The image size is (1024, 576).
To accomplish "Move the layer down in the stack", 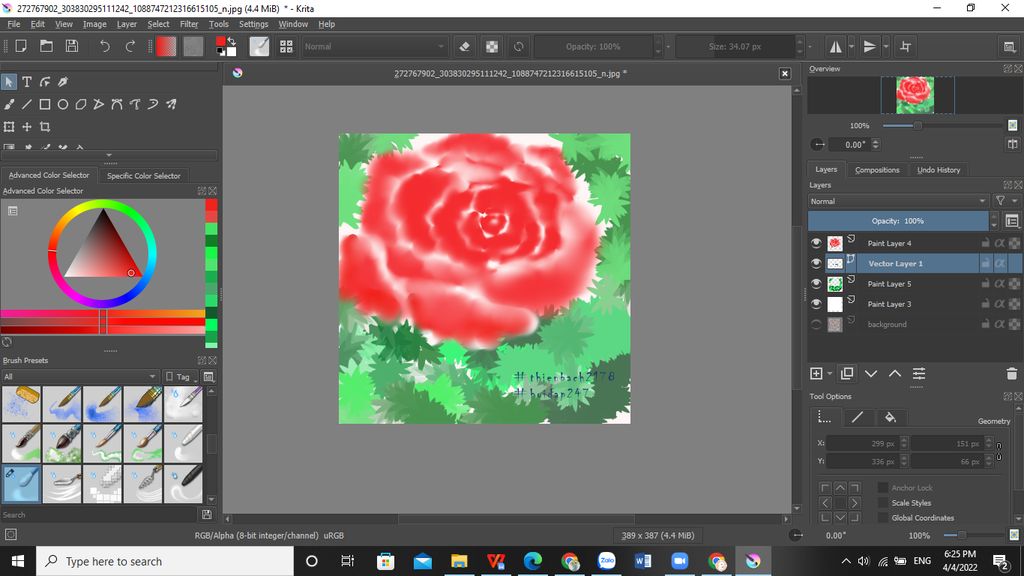I will pos(871,374).
